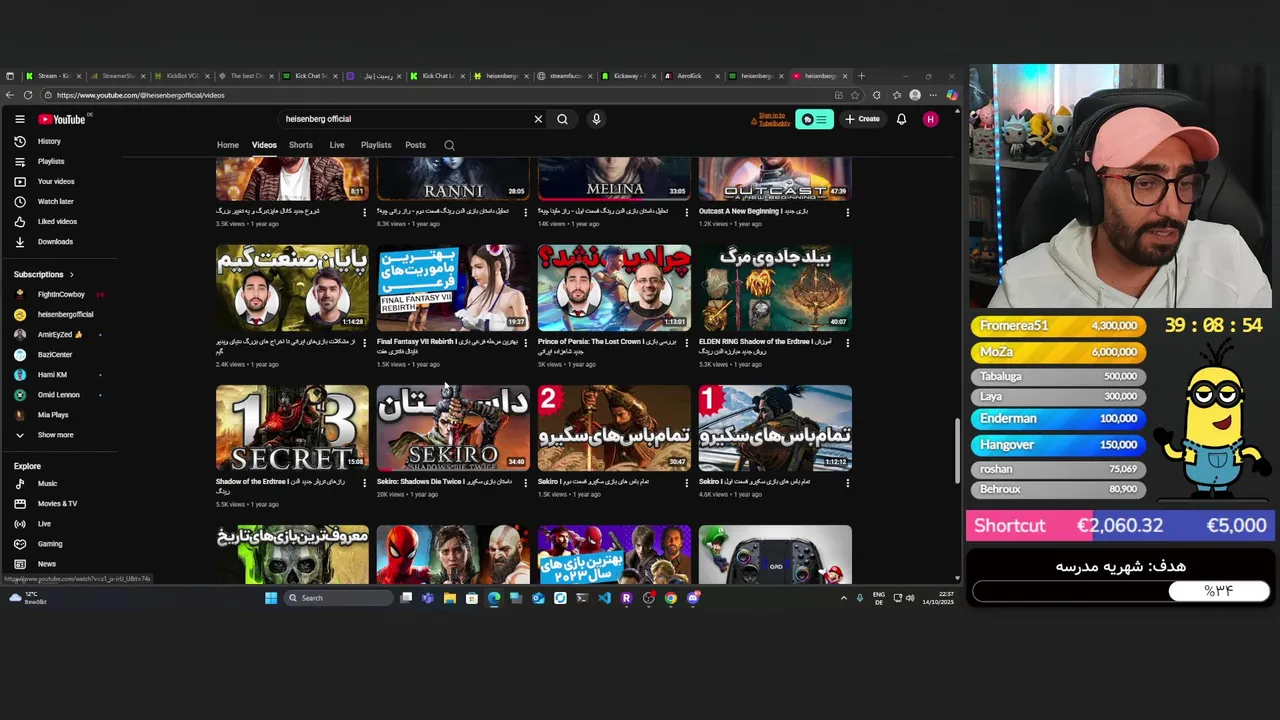Viewport: 1280px width, 720px height.
Task: Start voice search with microphone icon
Action: 596,119
